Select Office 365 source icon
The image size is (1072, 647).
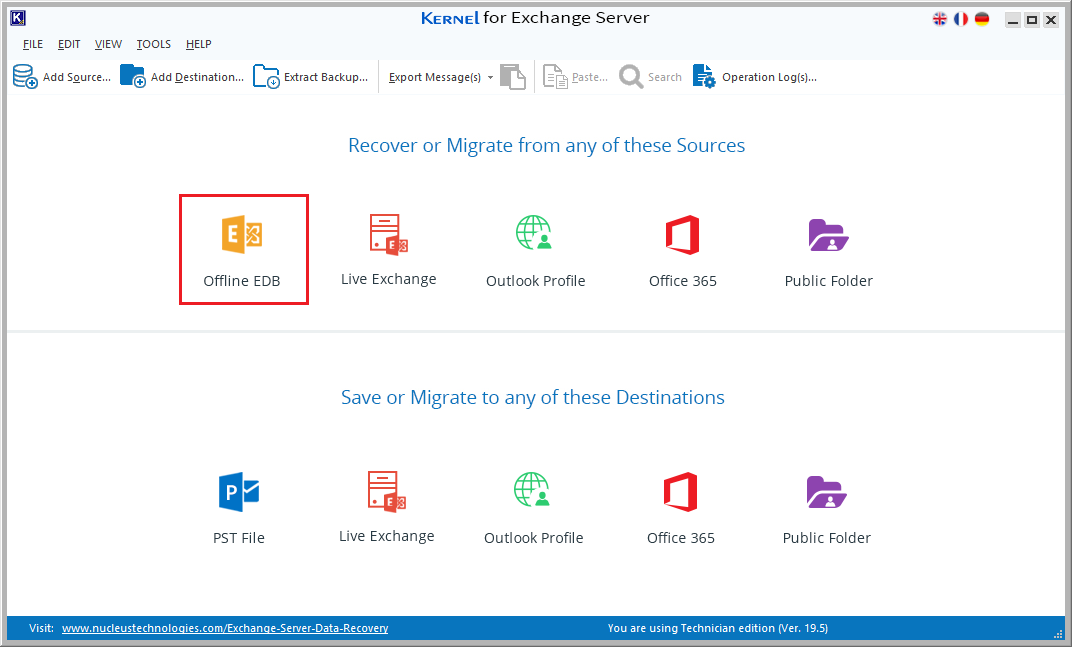tap(682, 236)
